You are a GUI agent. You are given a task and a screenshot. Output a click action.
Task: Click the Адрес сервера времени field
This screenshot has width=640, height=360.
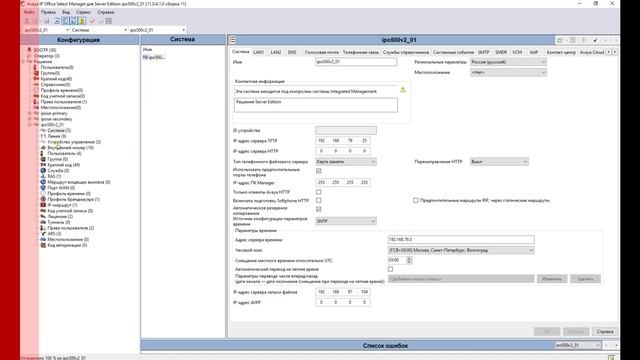click(461, 240)
